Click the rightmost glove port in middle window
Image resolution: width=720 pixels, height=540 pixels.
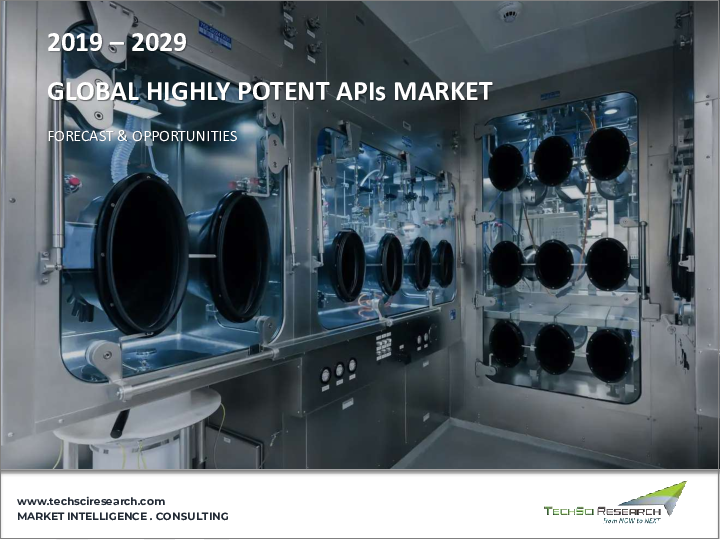(442, 263)
